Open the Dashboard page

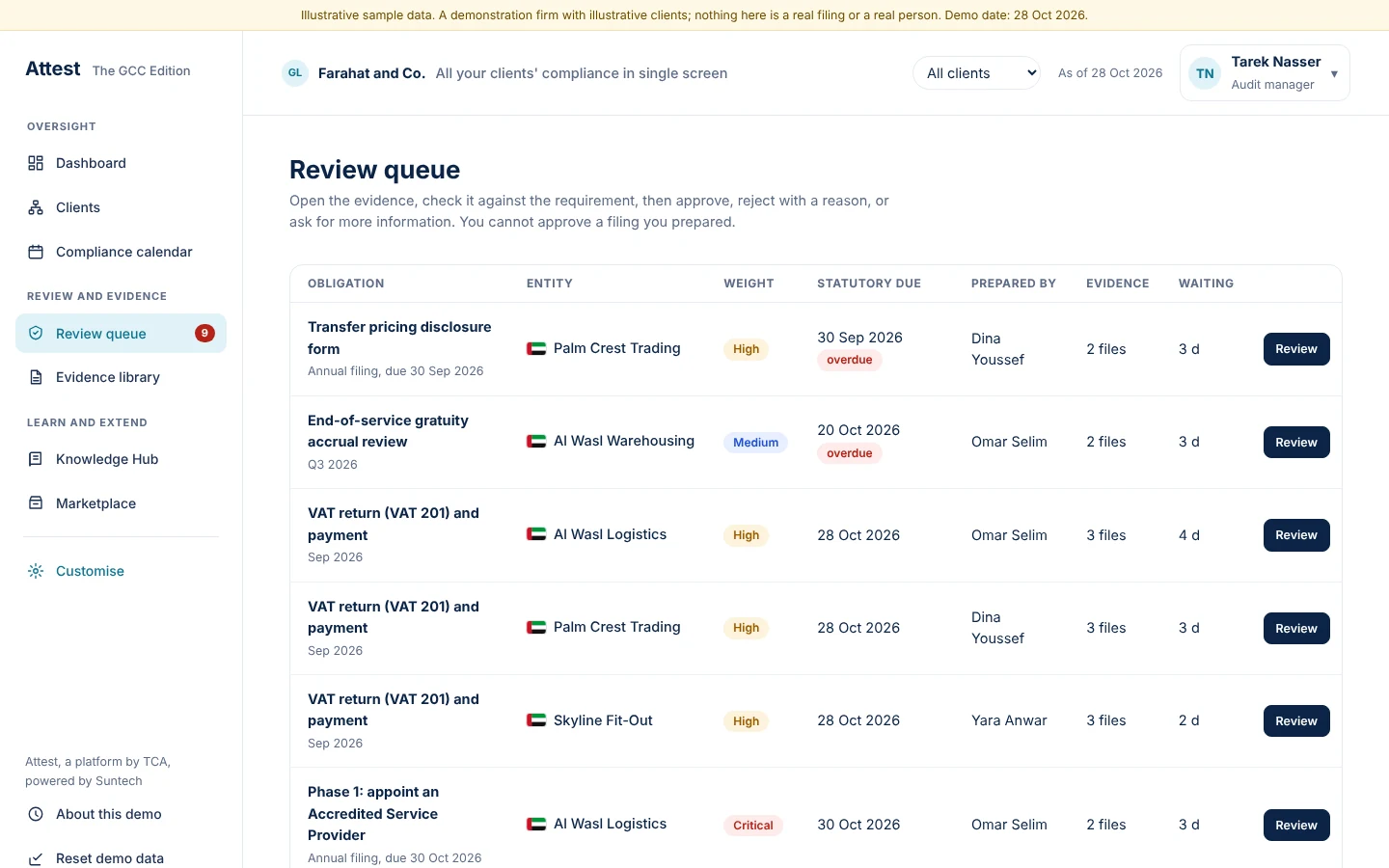121,163
